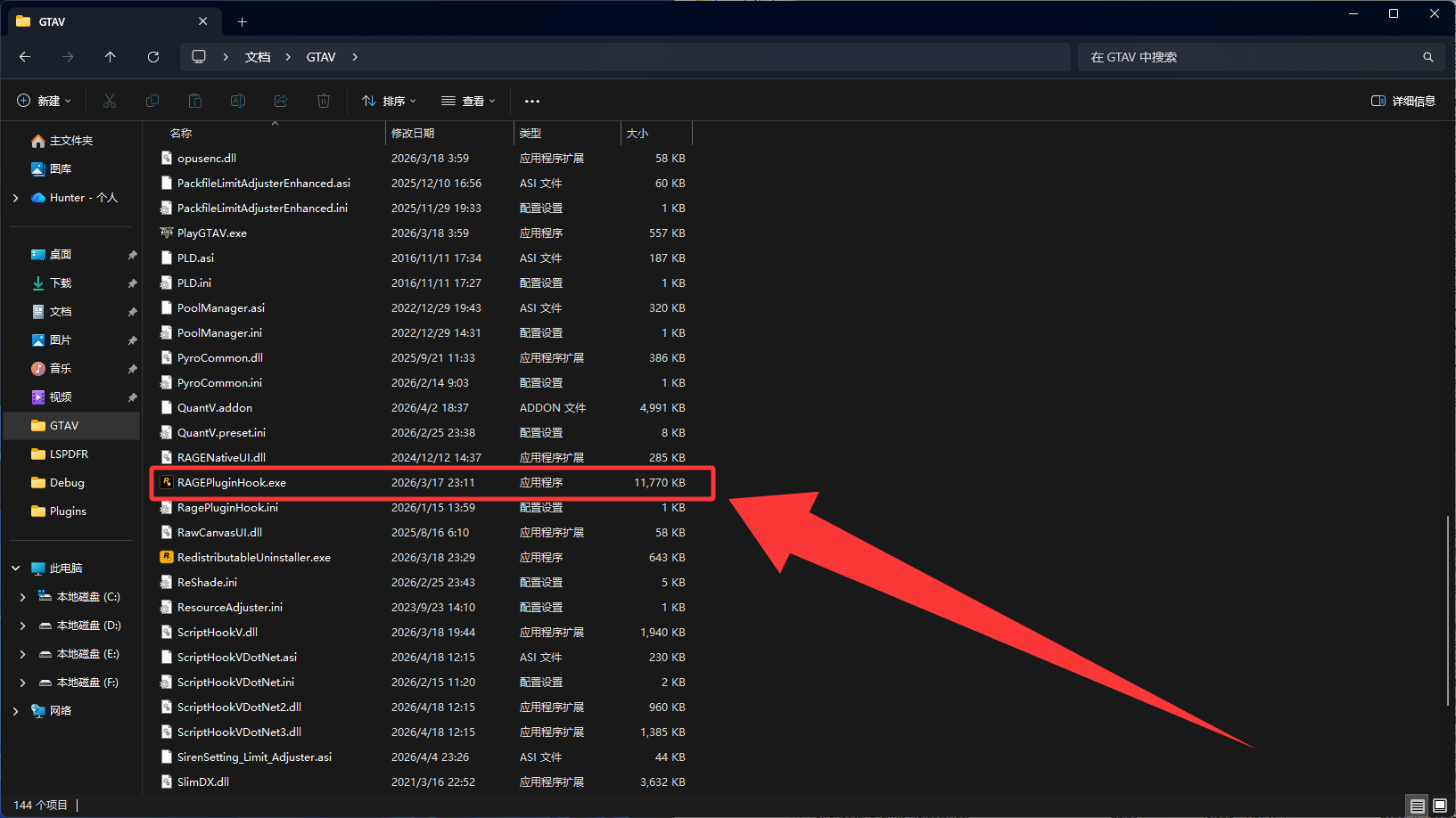Screen dimensions: 1456x818
Task: Open a new File Explorer tab
Action: 242,21
